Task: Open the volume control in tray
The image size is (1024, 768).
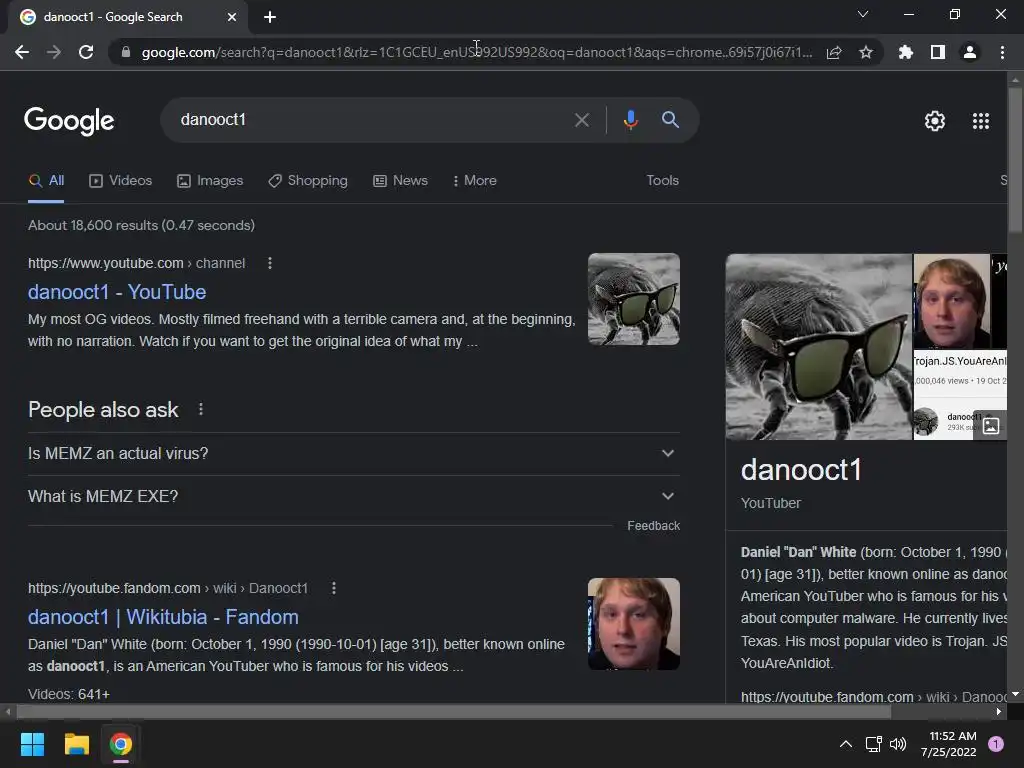Action: point(898,744)
